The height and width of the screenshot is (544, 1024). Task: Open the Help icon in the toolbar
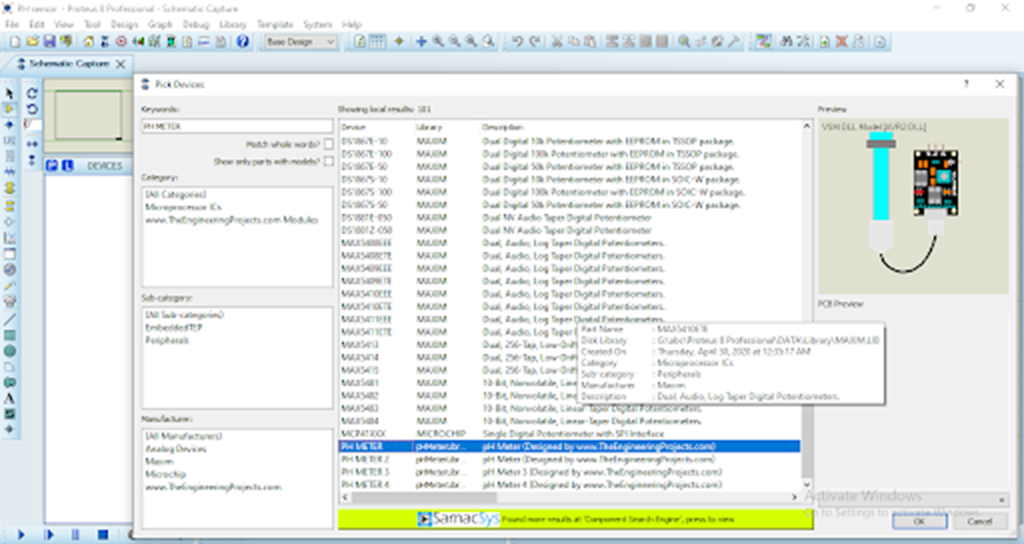242,42
